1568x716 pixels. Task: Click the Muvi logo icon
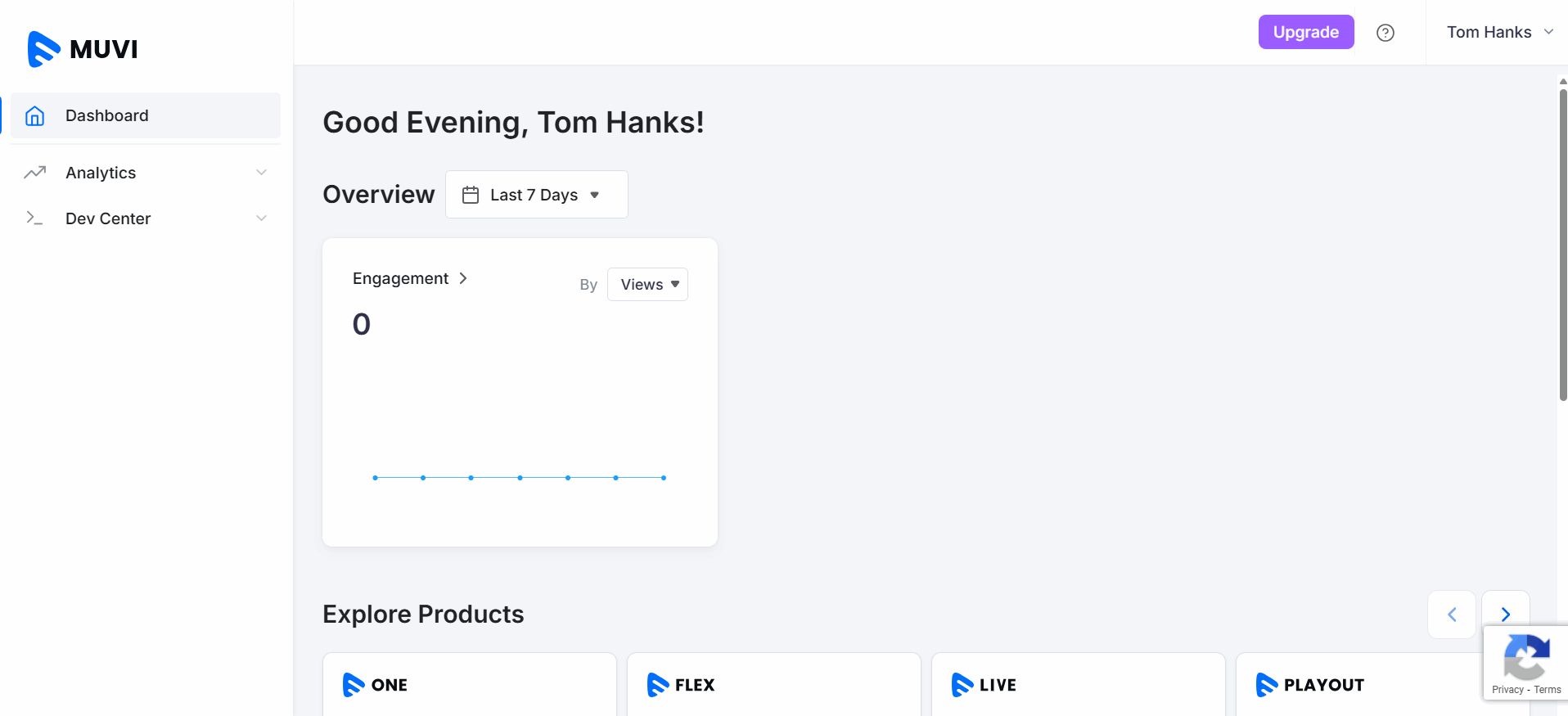[x=44, y=49]
